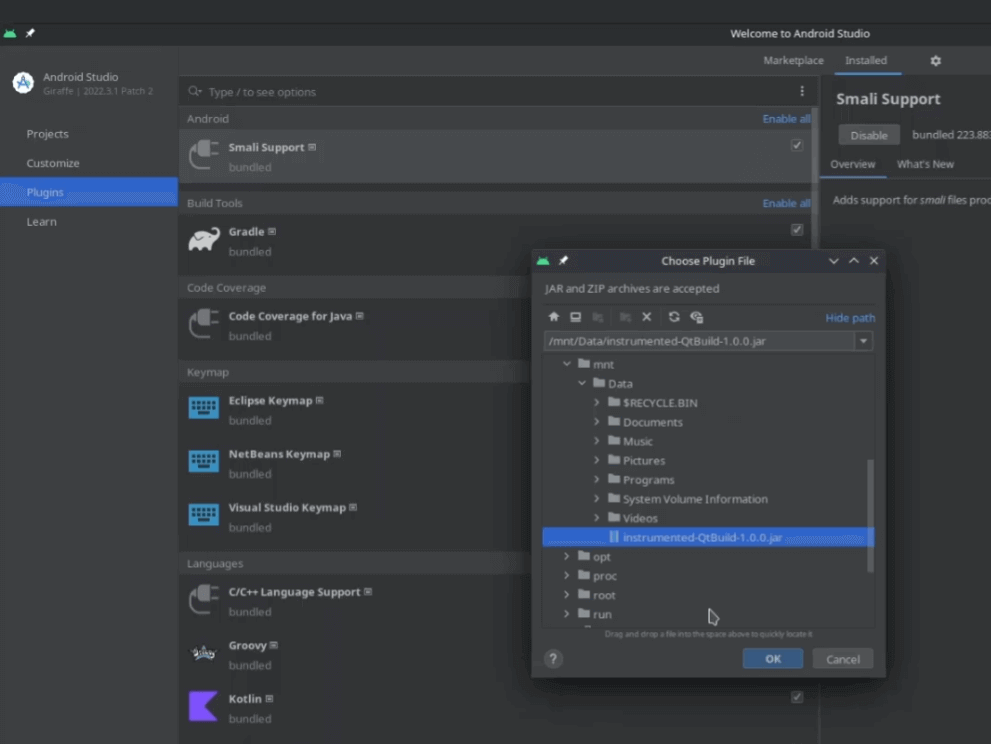
Task: Click the file tree vertical scrollbar
Action: (x=870, y=515)
